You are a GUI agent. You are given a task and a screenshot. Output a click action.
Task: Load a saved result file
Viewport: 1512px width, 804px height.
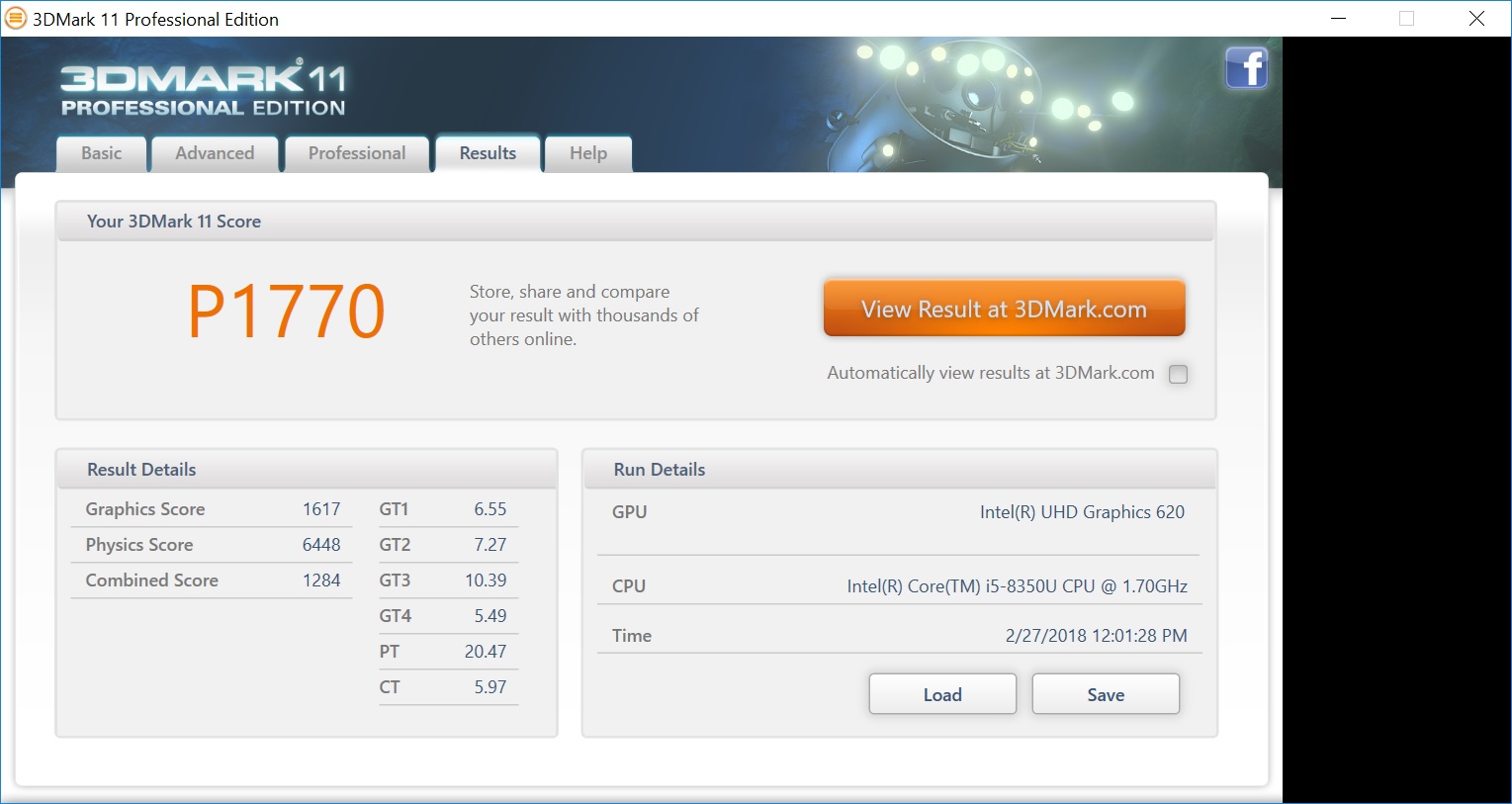(x=942, y=694)
